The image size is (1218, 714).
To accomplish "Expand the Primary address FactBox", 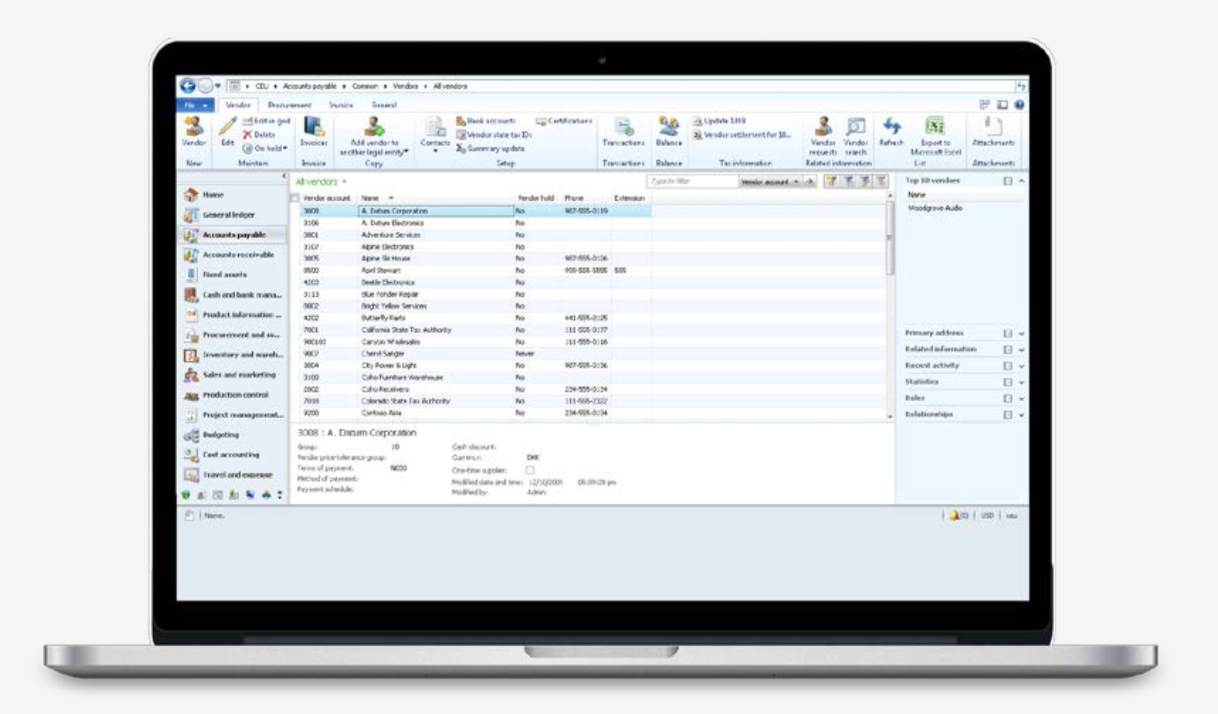I will pos(1022,333).
